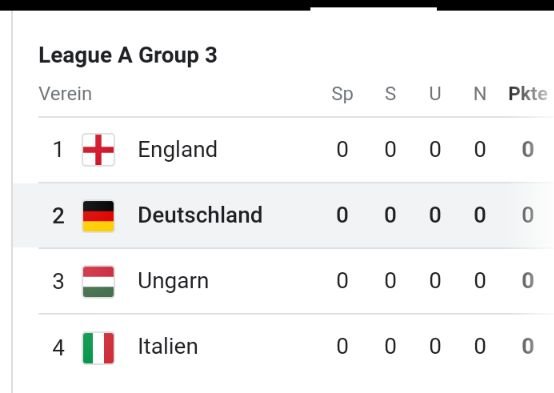The image size is (554, 393).
Task: Click the U draws column header
Action: [x=435, y=94]
